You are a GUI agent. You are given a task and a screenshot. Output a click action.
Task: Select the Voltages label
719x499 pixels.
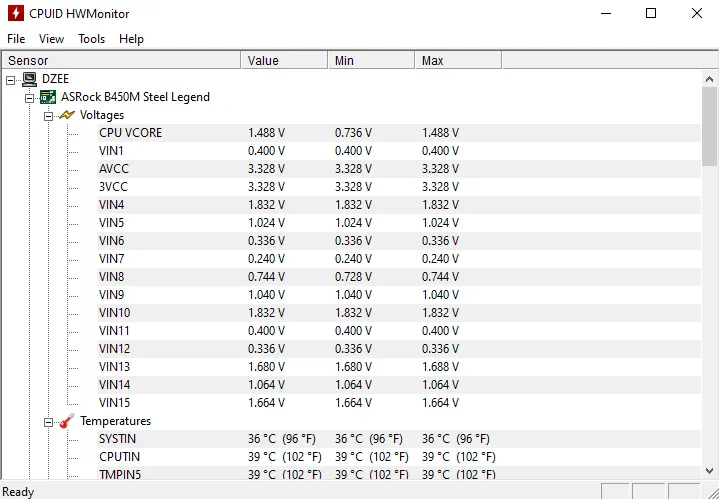(102, 115)
